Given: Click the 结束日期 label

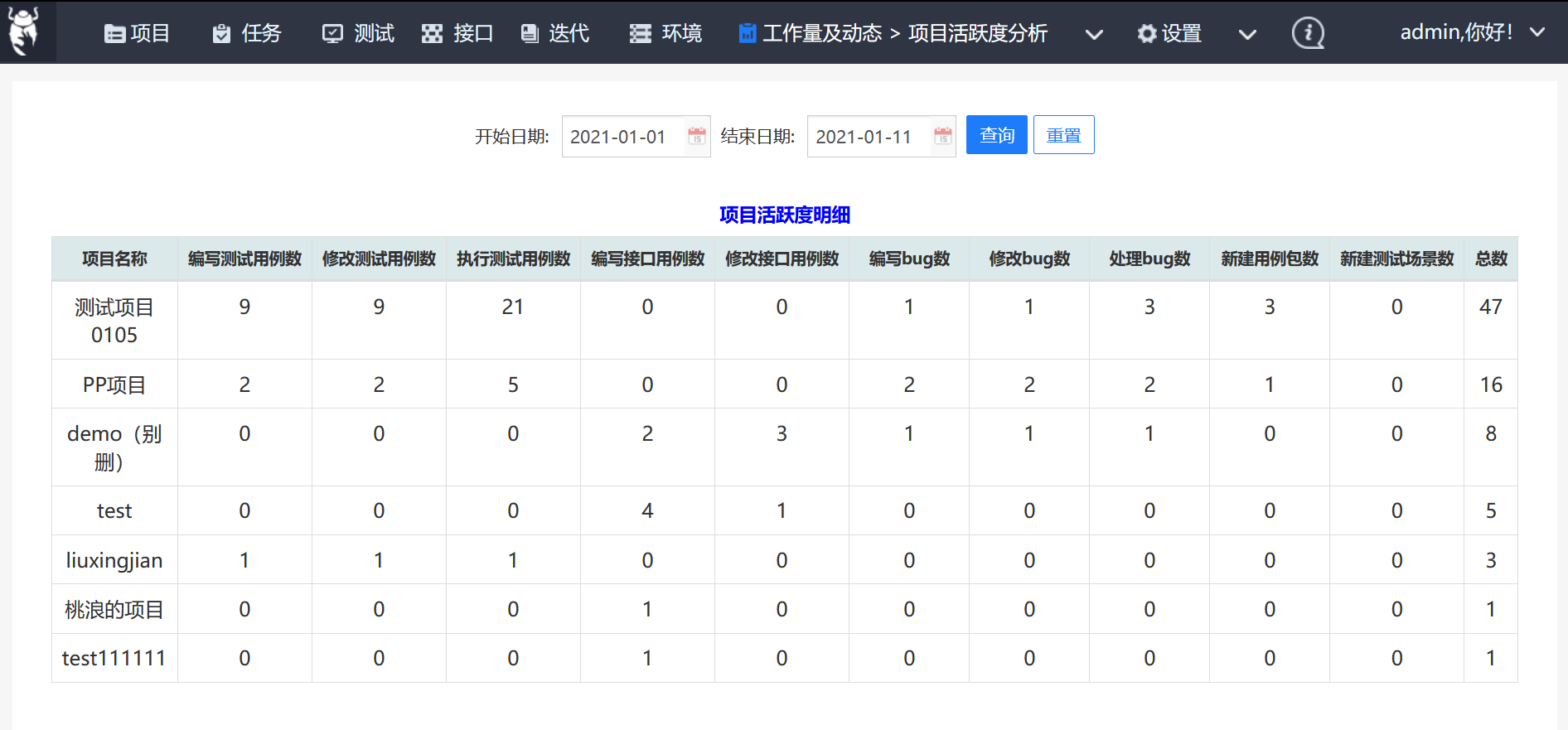Looking at the screenshot, I should point(757,136).
